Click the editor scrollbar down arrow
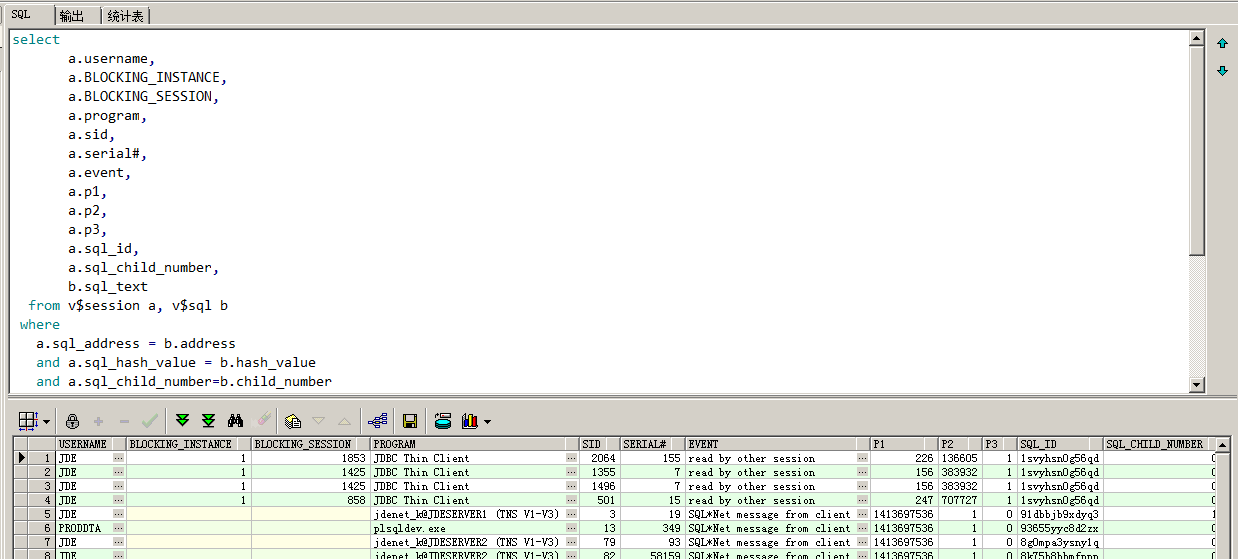Screen dimensions: 1238x559 (x=1197, y=384)
